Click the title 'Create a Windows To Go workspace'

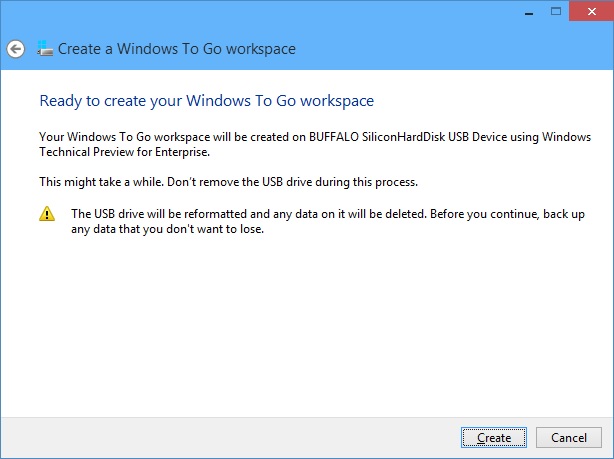click(x=177, y=49)
